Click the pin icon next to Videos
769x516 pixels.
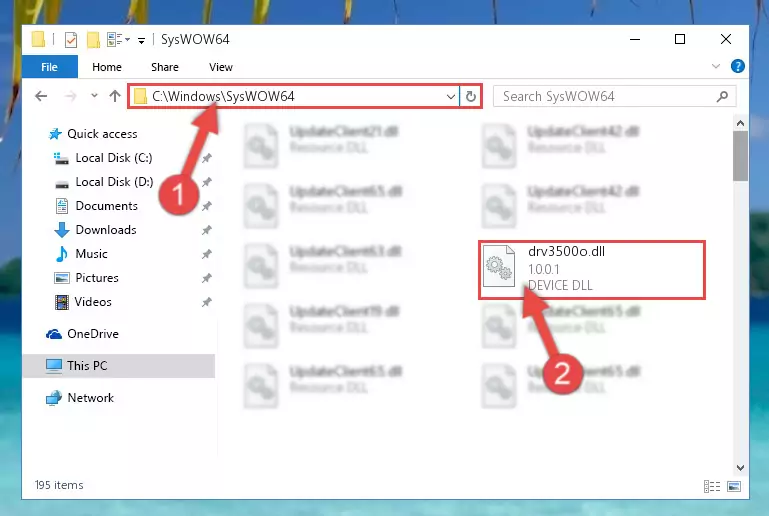pos(207,302)
